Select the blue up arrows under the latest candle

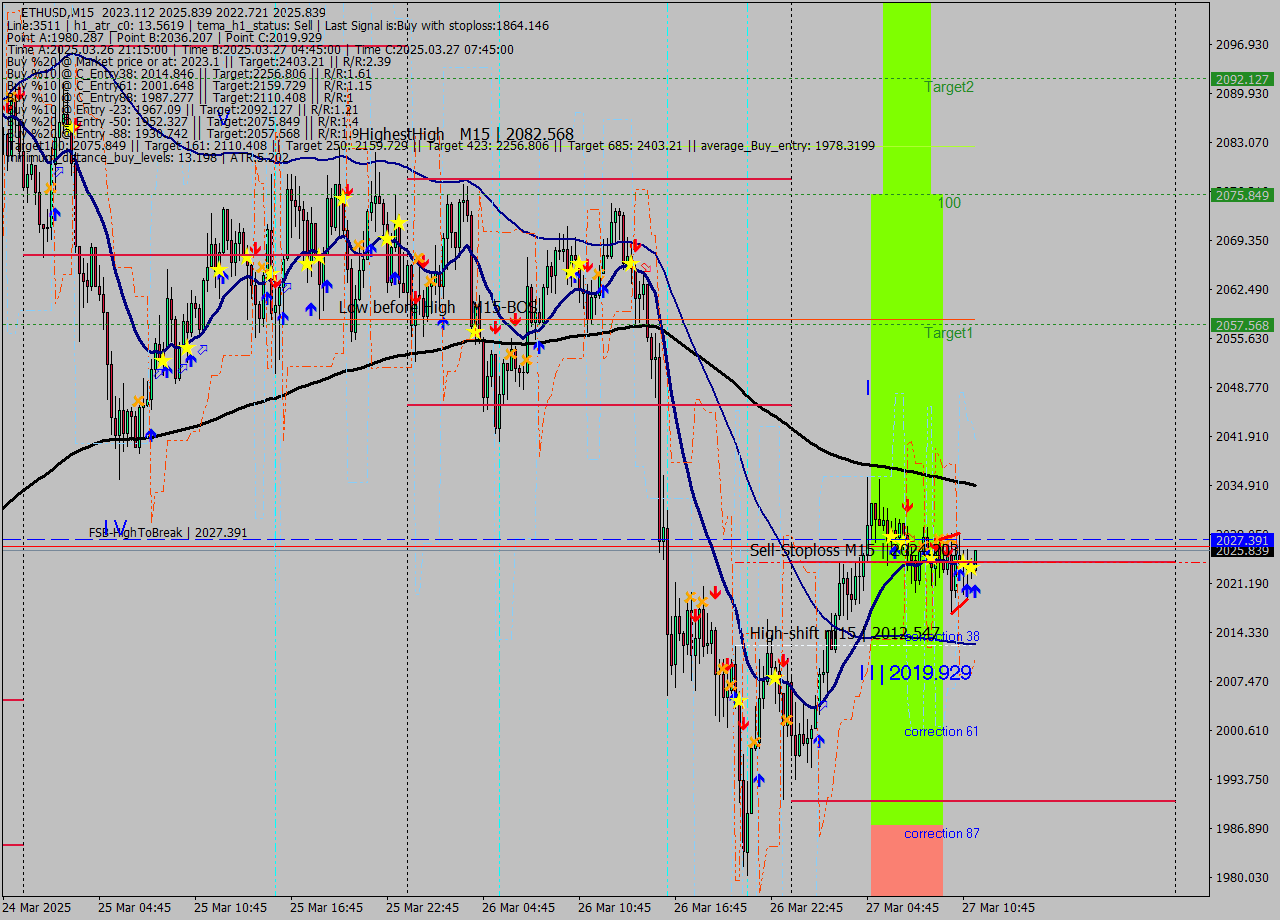click(x=970, y=591)
